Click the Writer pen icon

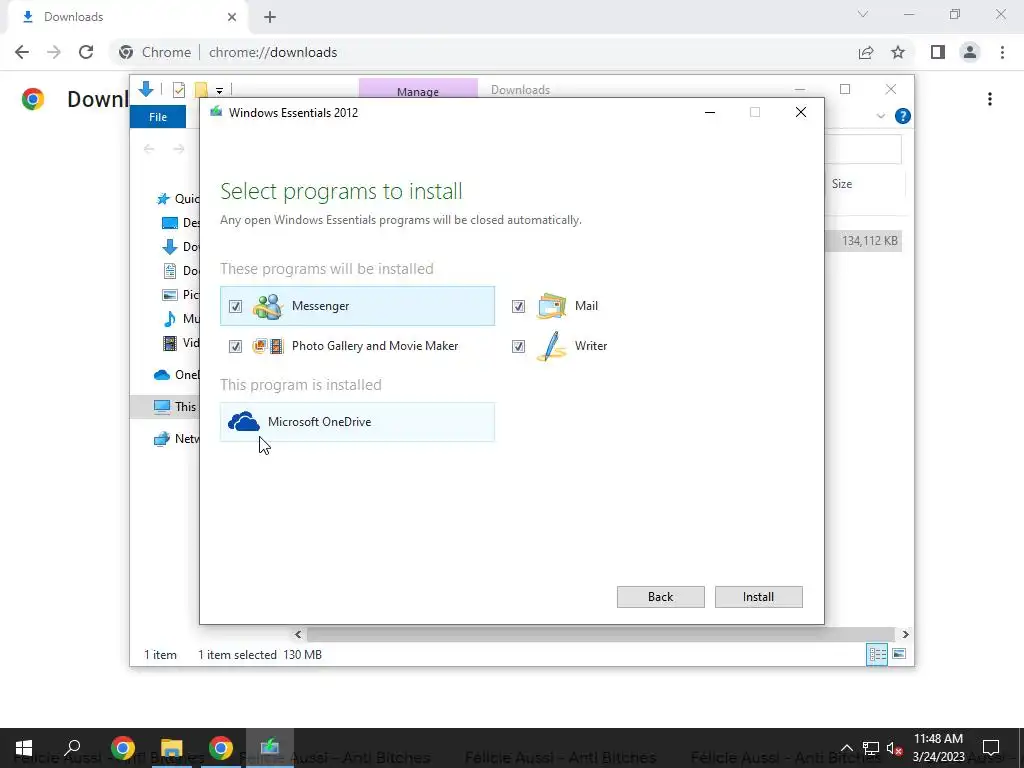[x=551, y=346]
